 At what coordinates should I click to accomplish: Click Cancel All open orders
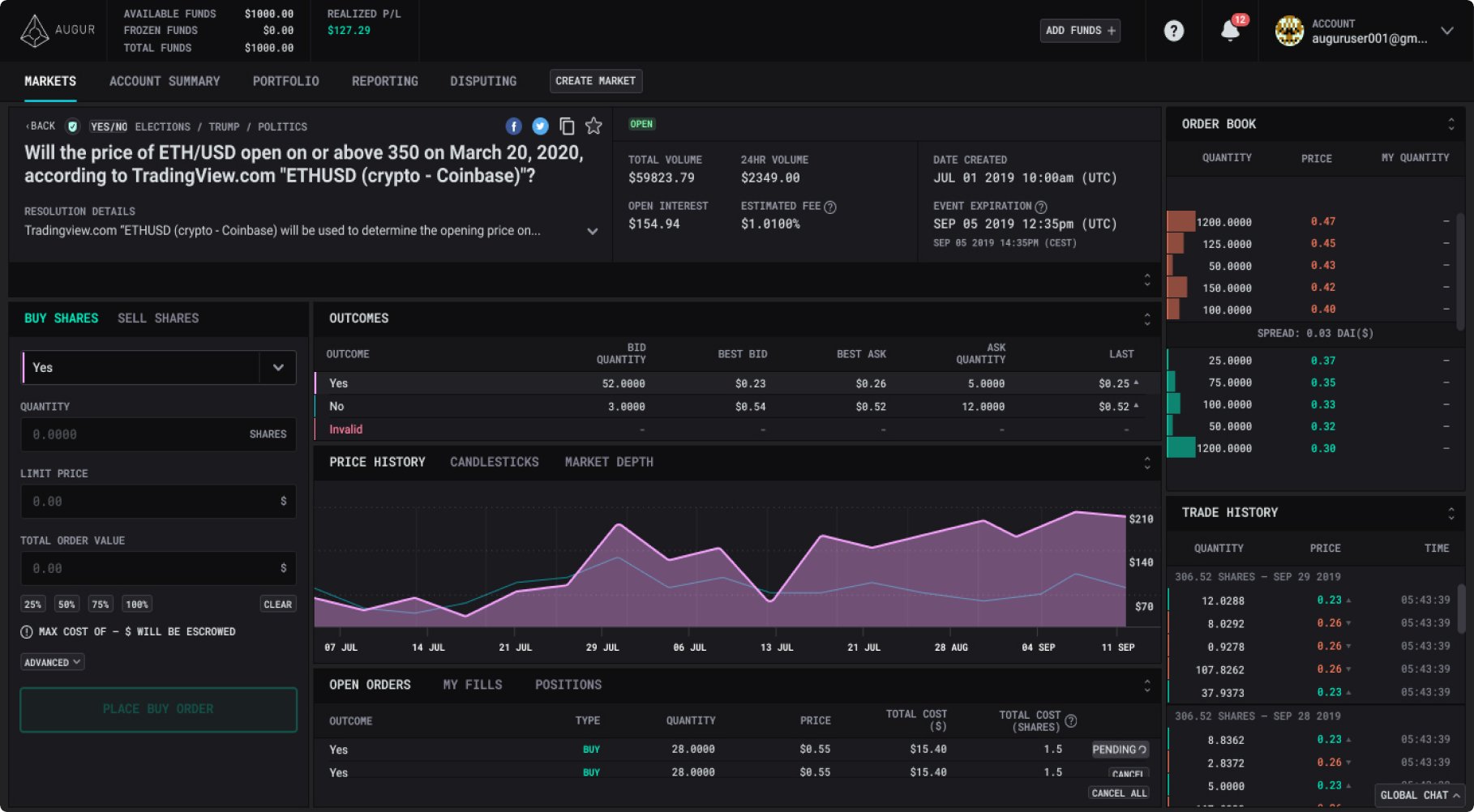(1119, 793)
